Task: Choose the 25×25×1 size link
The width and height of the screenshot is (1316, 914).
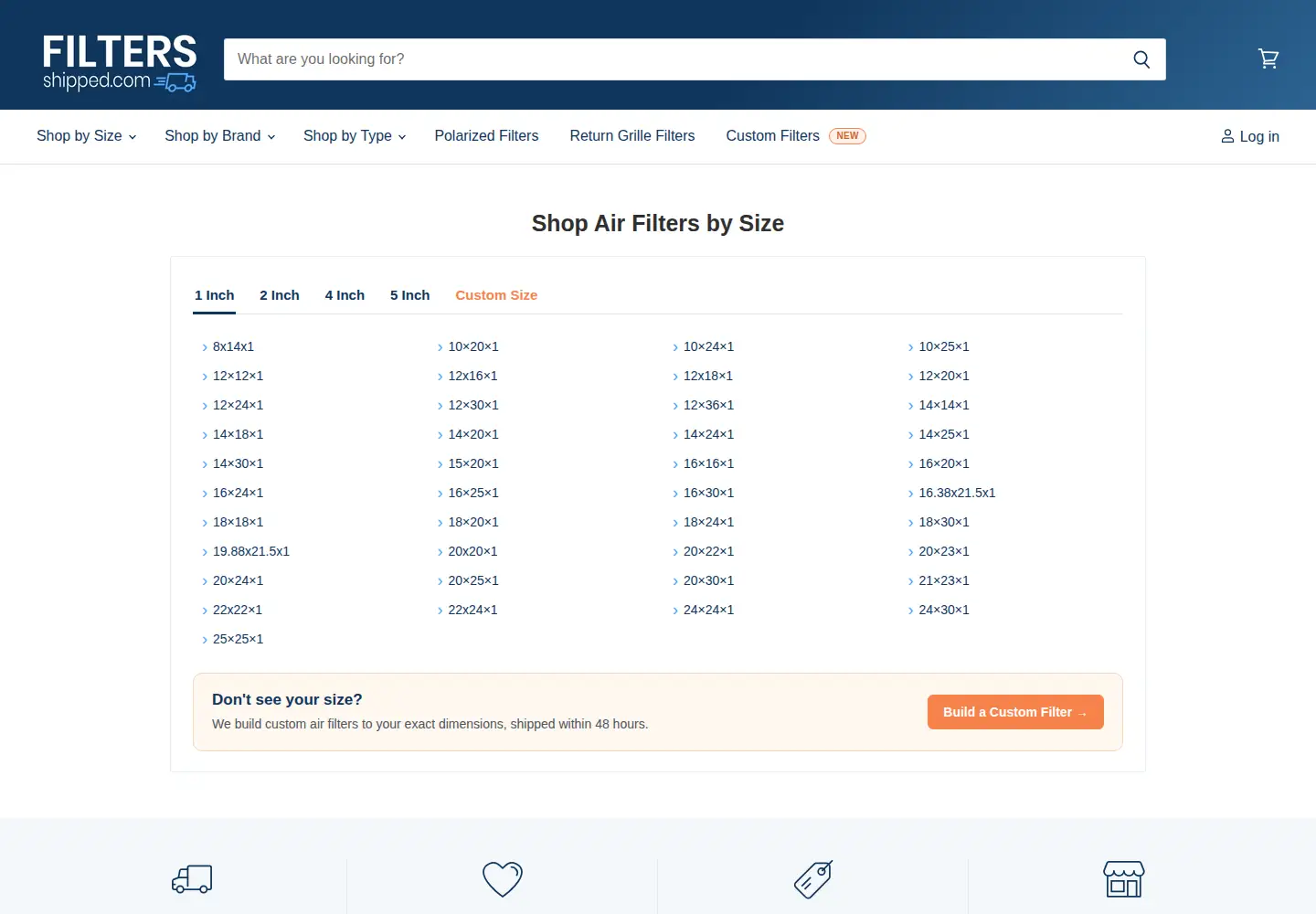Action: [x=238, y=639]
